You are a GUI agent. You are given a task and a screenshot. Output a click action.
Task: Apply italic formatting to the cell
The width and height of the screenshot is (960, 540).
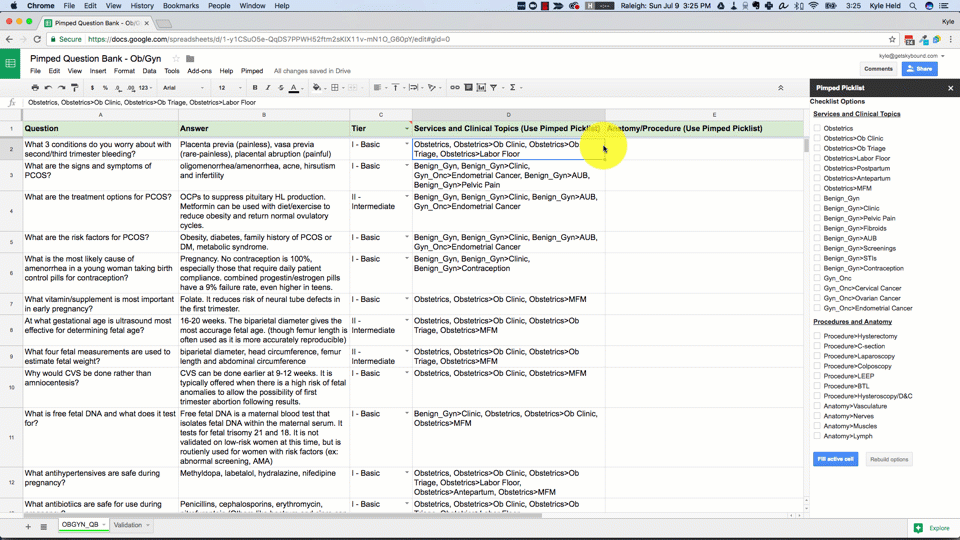268,88
